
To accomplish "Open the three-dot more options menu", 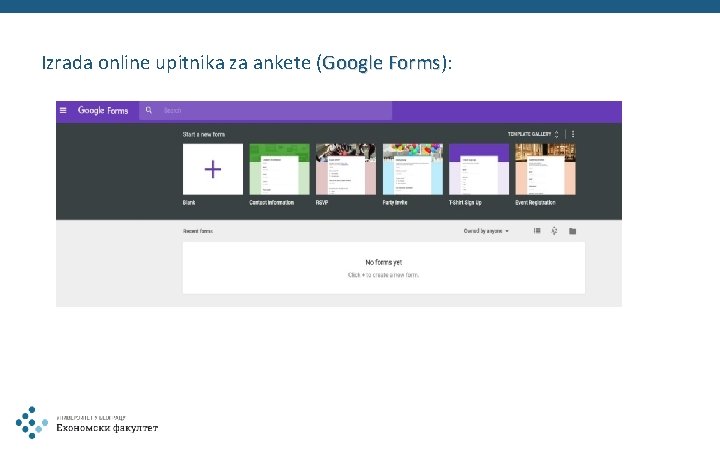I will coord(573,134).
